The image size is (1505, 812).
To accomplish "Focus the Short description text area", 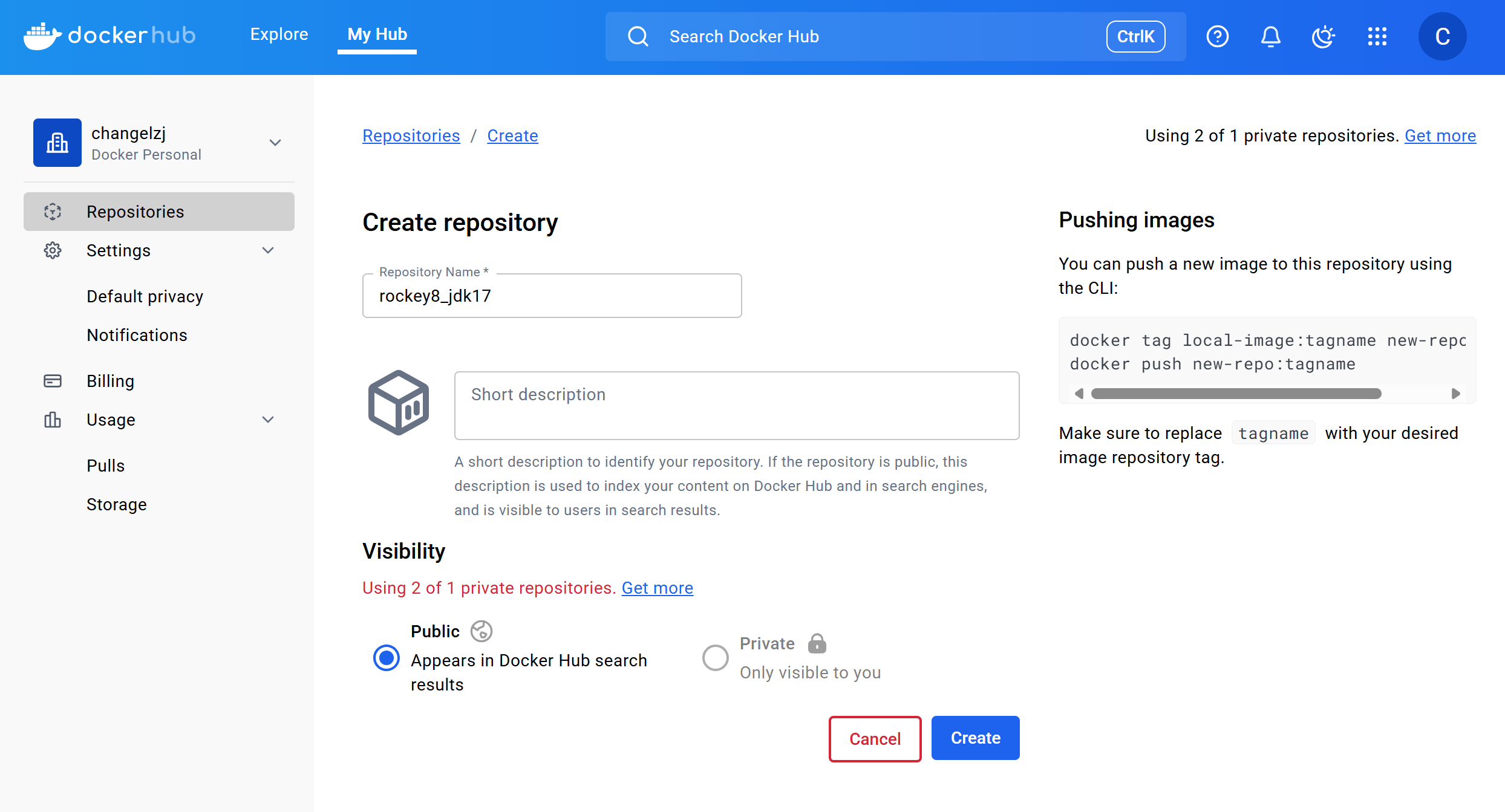I will click(x=737, y=406).
